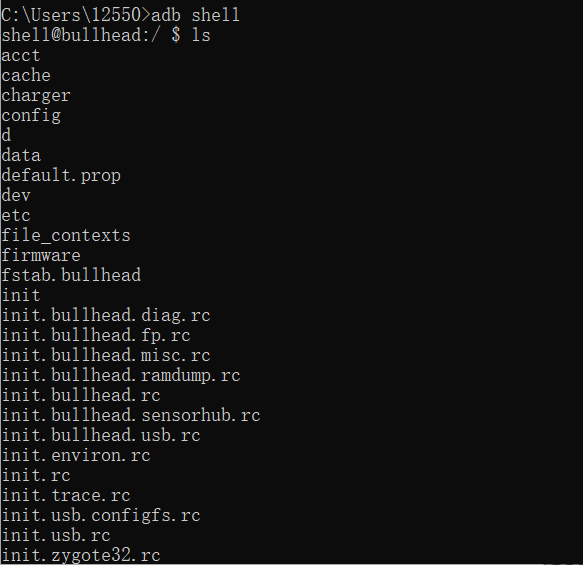Viewport: 583px width, 565px height.
Task: Select 'init.usb.configfs.rc' in the listing
Action: (x=101, y=516)
